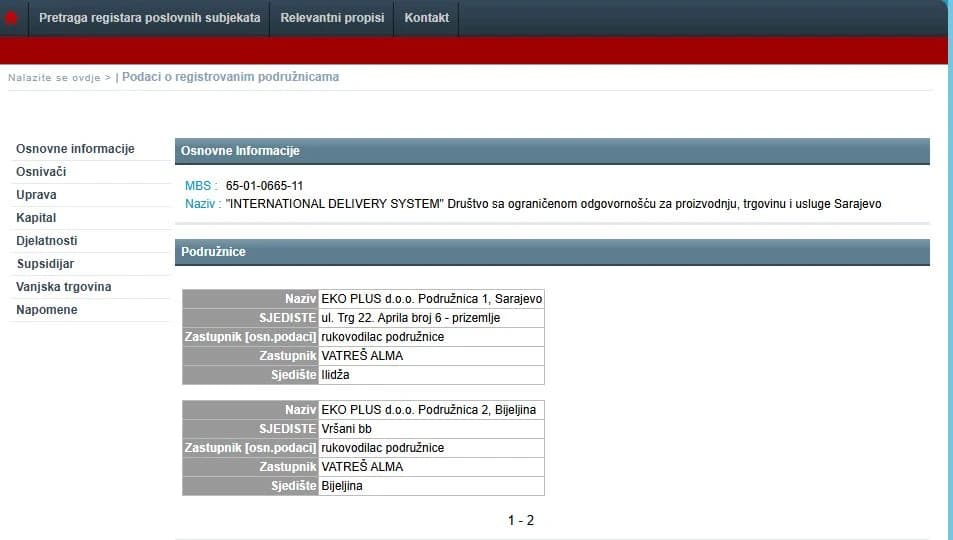The width and height of the screenshot is (953, 540).
Task: Click the address ul. Trg 22. Aprila broj 6
Action: pos(432,318)
